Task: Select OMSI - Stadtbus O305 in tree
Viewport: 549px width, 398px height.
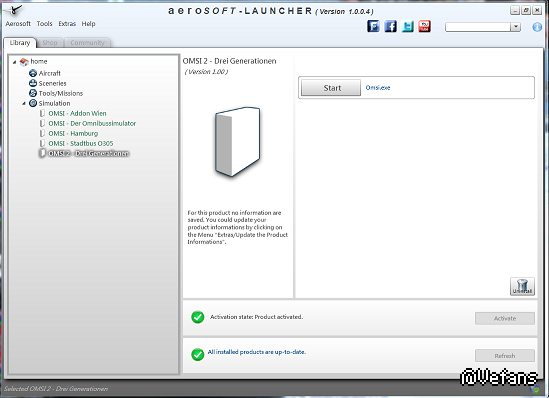Action: [81, 144]
